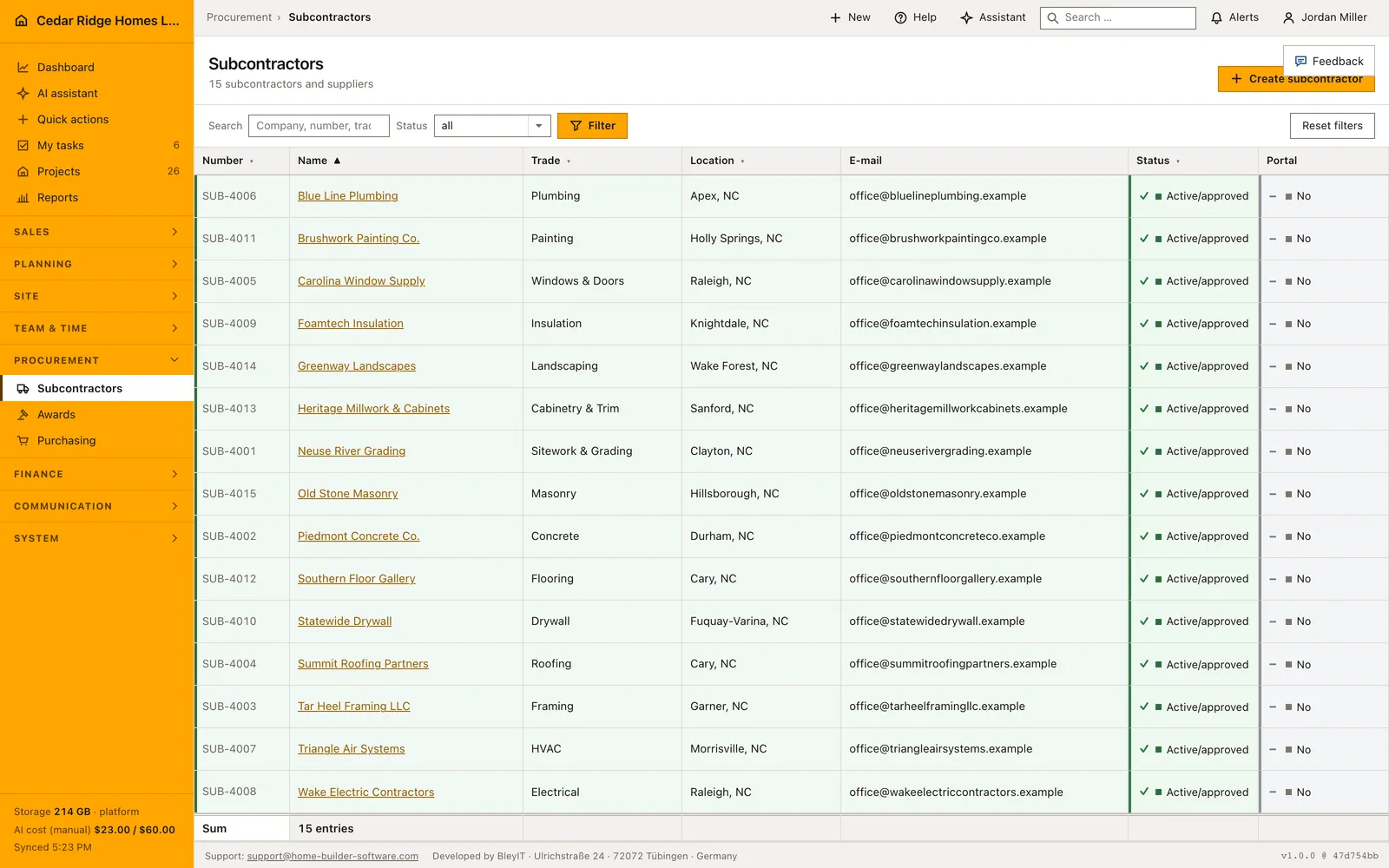Open the Awards sidebar item
Image resolution: width=1389 pixels, height=868 pixels.
tap(96, 415)
